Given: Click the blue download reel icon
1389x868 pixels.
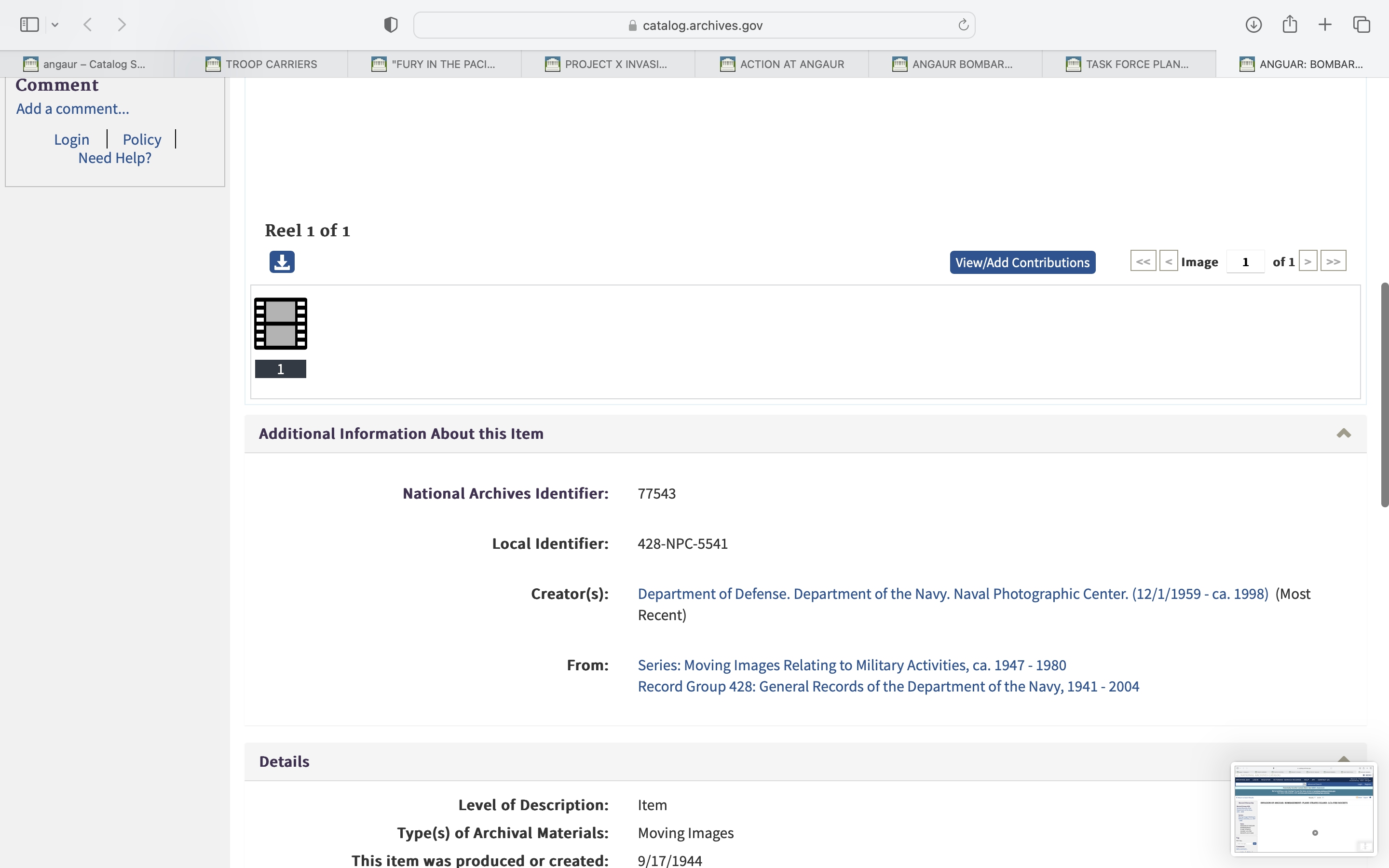Looking at the screenshot, I should (x=282, y=262).
